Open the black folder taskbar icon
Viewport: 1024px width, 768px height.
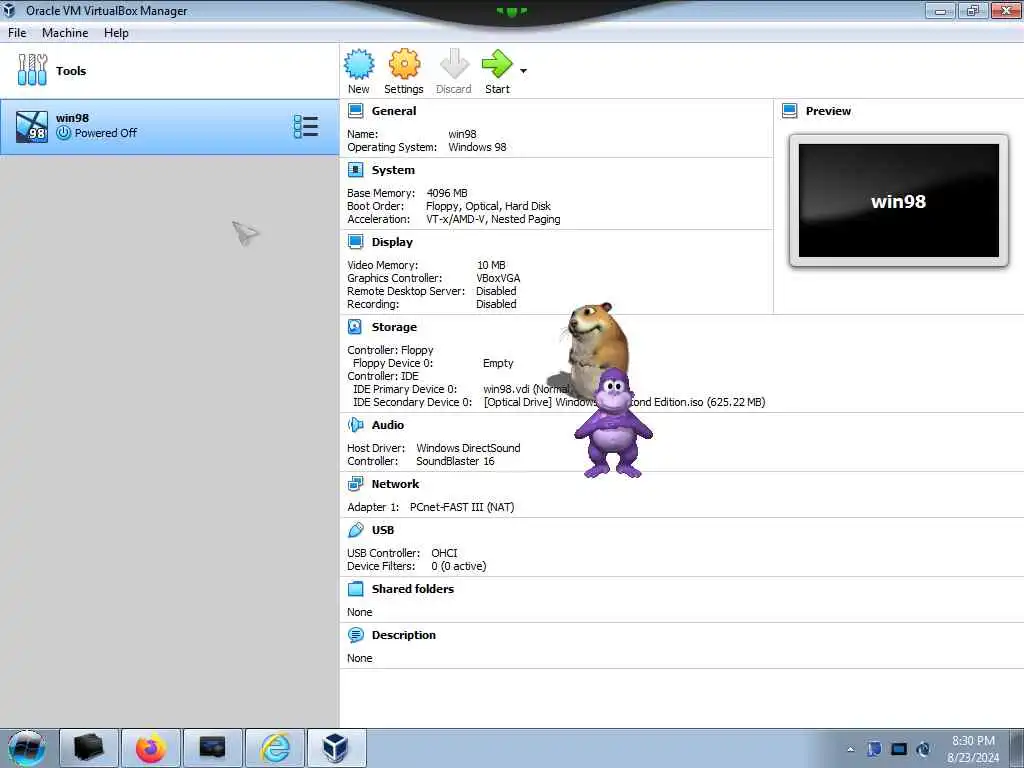tap(89, 748)
